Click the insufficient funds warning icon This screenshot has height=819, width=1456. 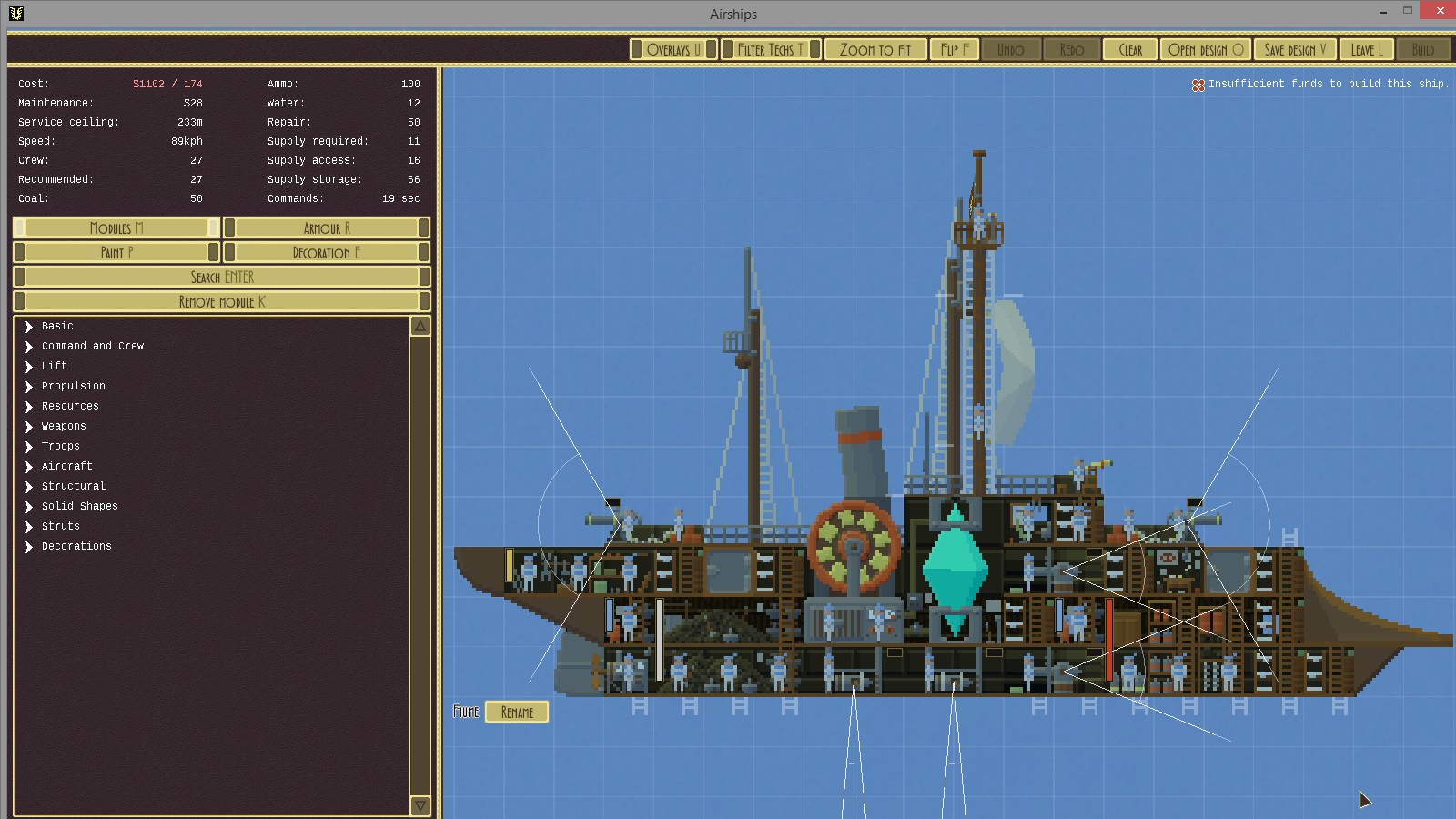(x=1198, y=85)
